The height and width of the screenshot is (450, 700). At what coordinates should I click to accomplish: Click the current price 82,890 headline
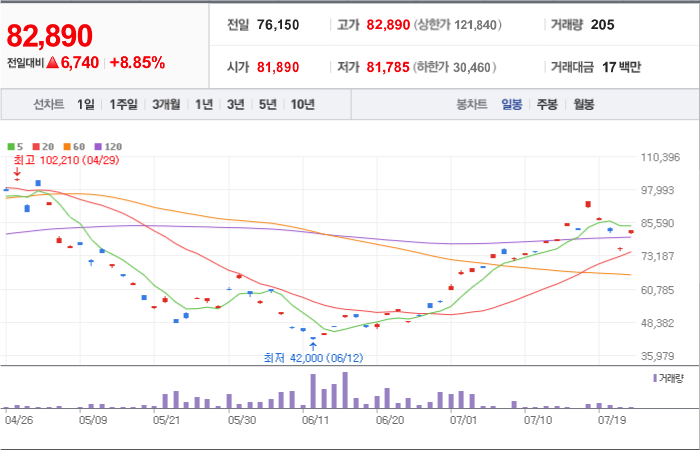coord(50,36)
